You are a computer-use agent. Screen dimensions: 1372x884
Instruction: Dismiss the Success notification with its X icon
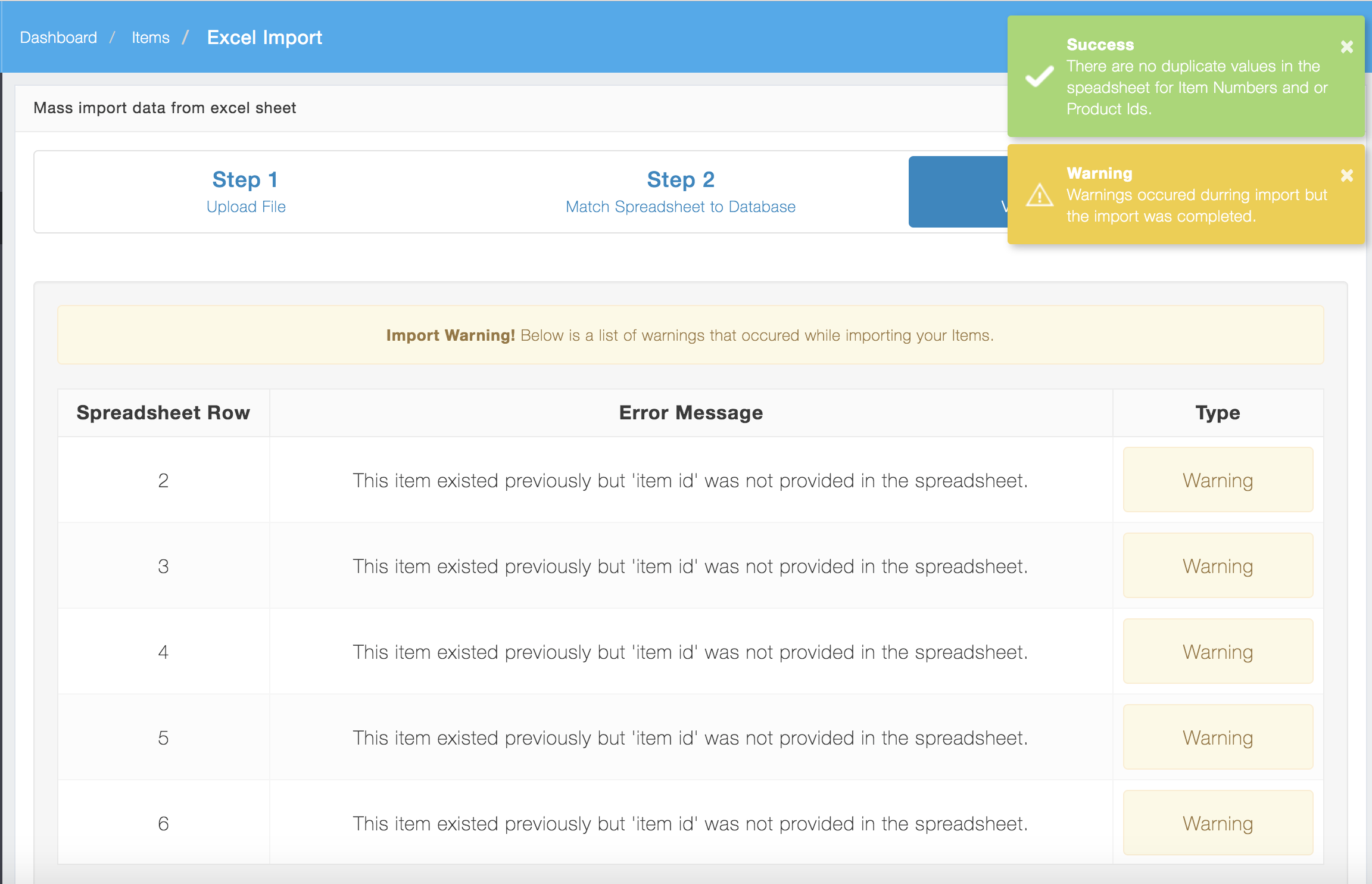tap(1346, 46)
